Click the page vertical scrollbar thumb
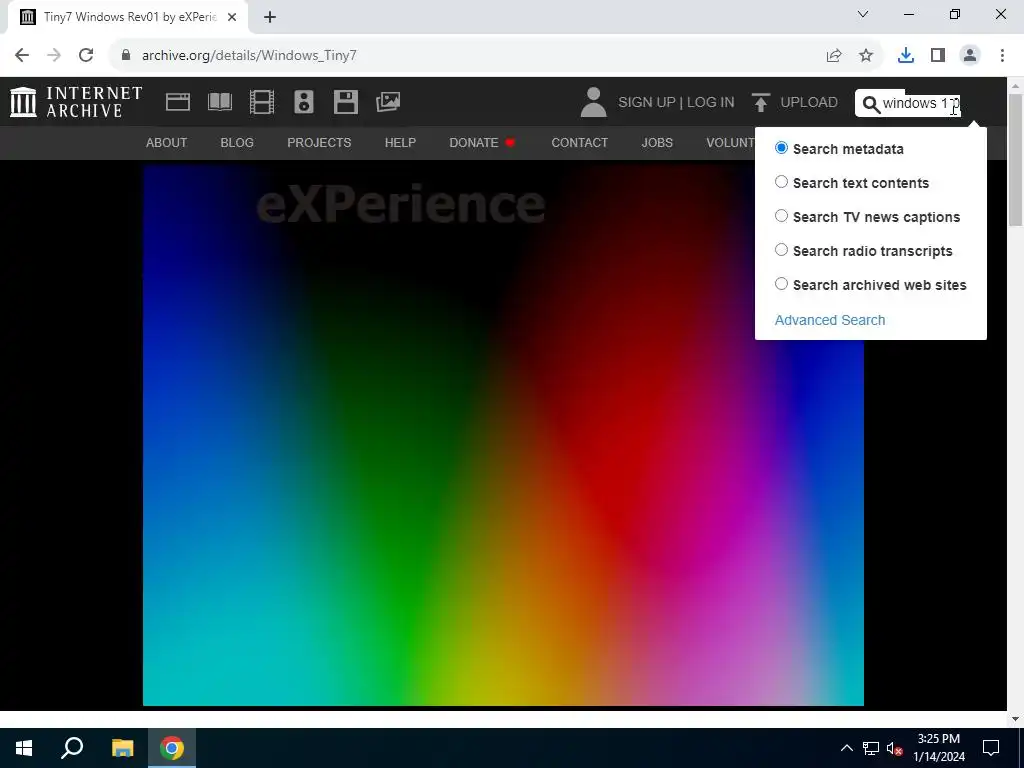 (1016, 159)
